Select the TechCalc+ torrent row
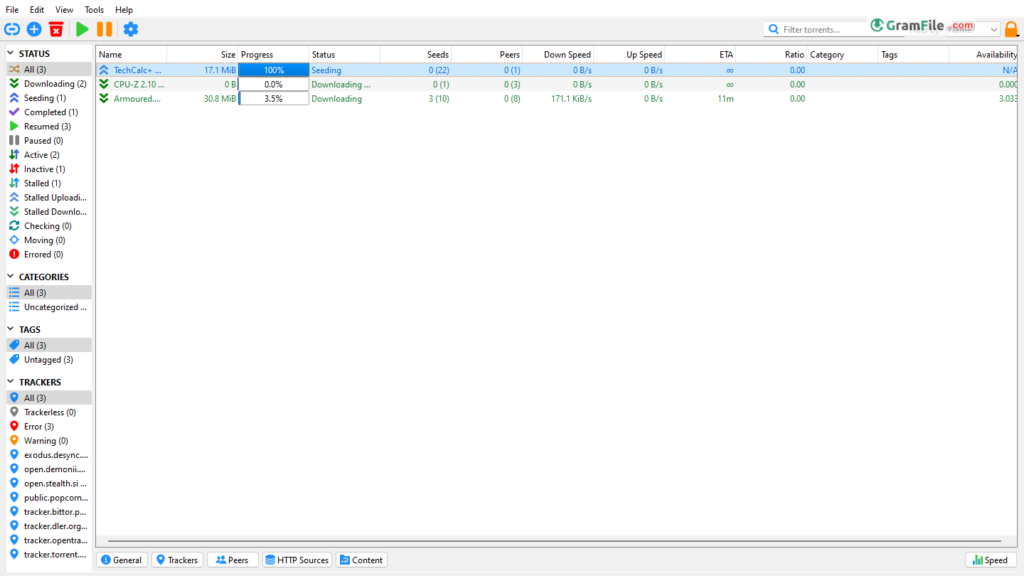 click(556, 70)
